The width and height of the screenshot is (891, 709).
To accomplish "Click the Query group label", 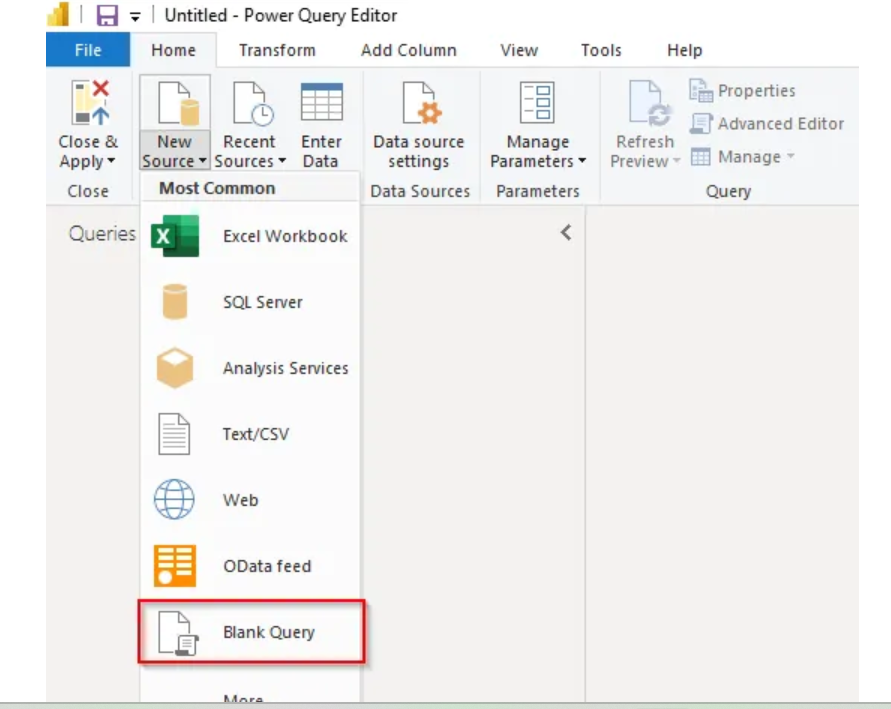I will (x=728, y=191).
